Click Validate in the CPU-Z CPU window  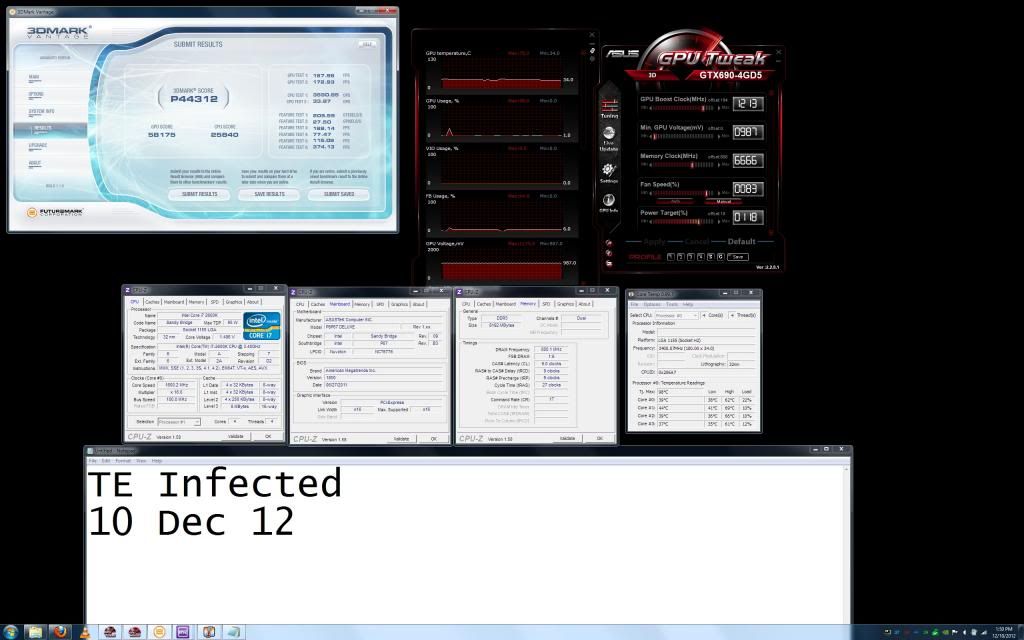point(236,436)
